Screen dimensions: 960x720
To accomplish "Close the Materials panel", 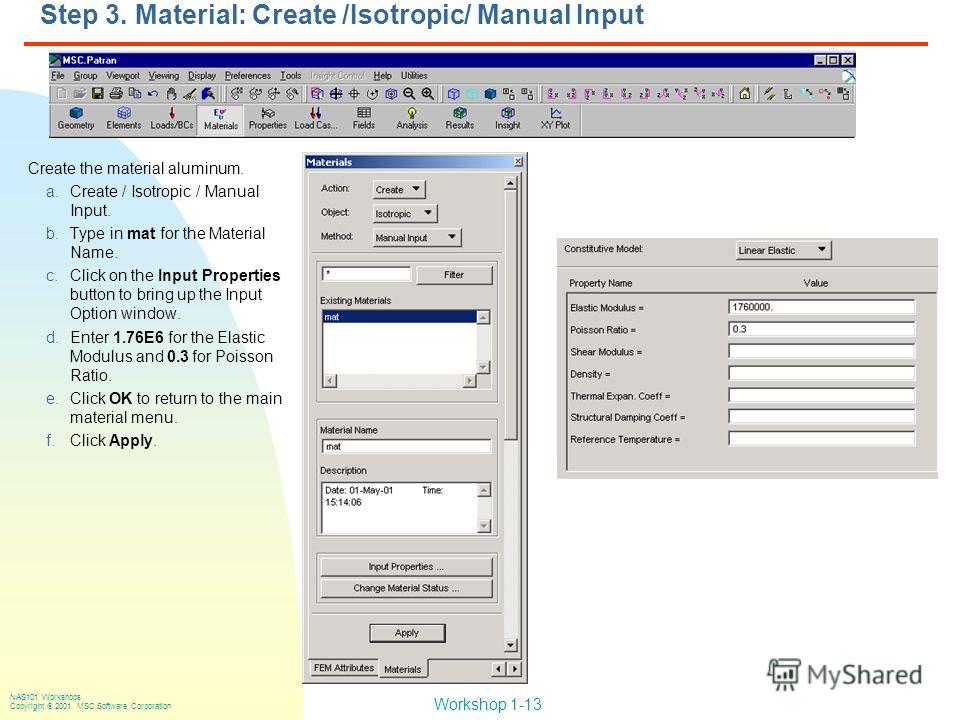I will (518, 162).
